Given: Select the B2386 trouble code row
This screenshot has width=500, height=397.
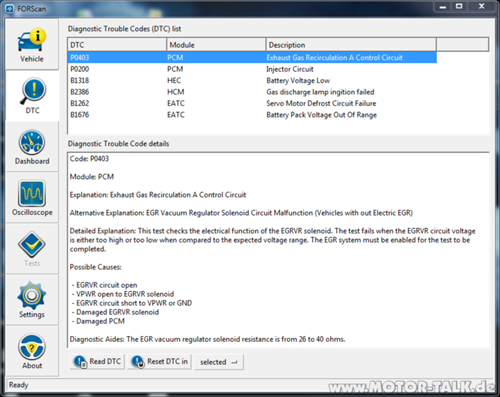Looking at the screenshot, I should (x=252, y=92).
